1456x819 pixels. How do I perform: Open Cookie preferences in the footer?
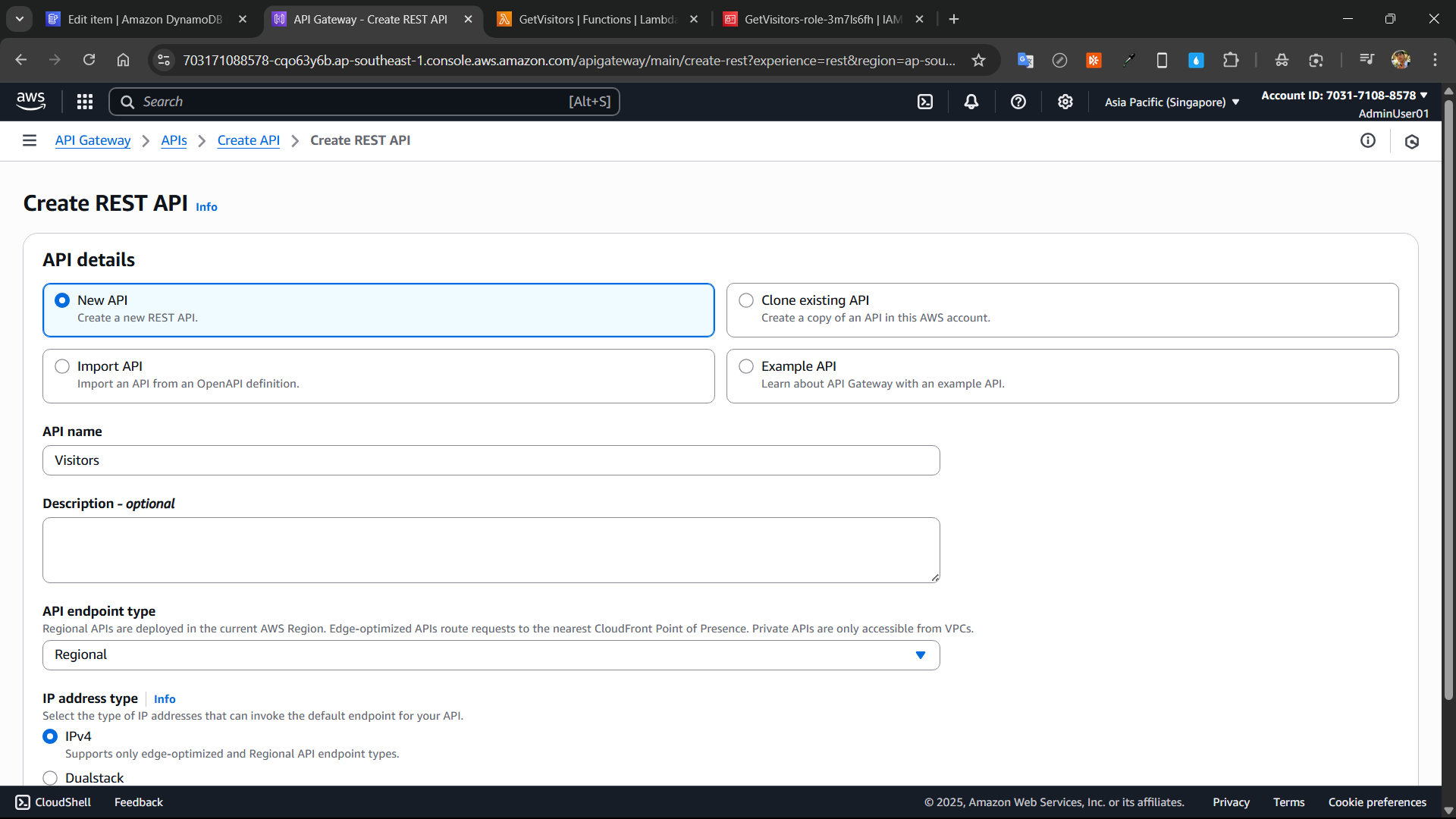[x=1377, y=802]
